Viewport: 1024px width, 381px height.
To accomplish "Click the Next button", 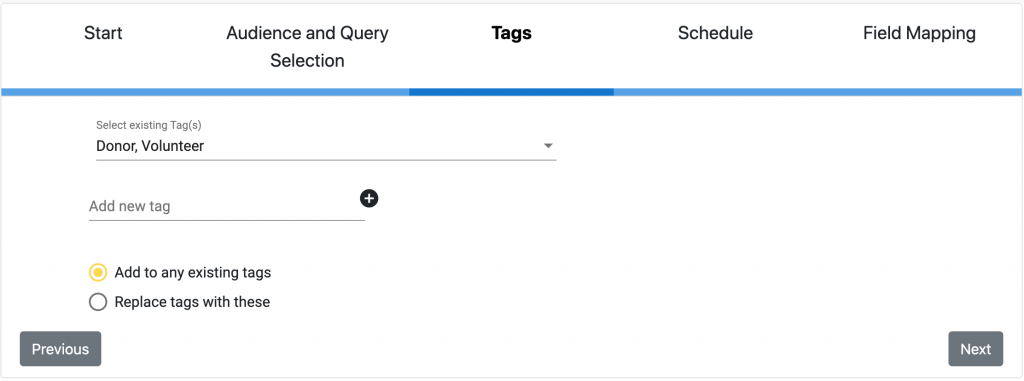I will click(976, 349).
